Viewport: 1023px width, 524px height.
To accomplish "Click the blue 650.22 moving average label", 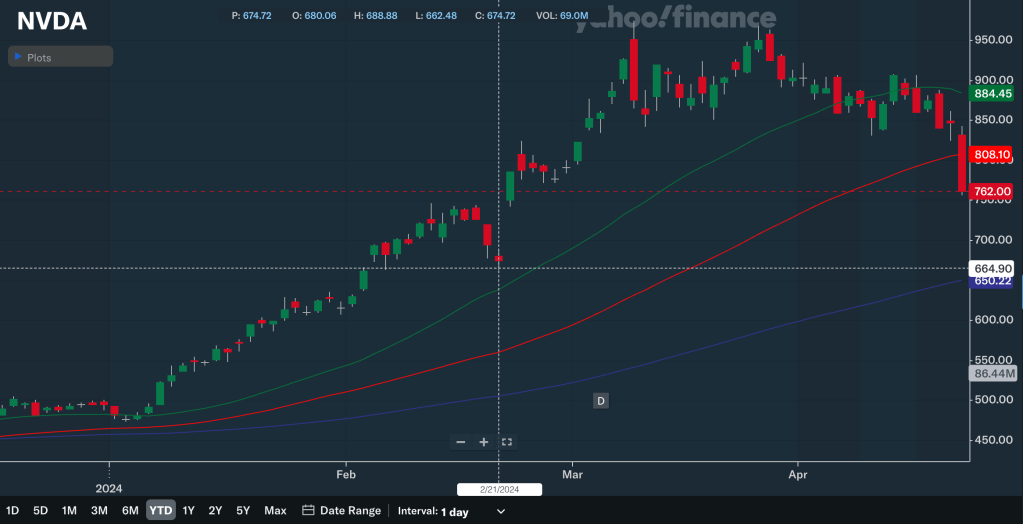I will pos(993,281).
